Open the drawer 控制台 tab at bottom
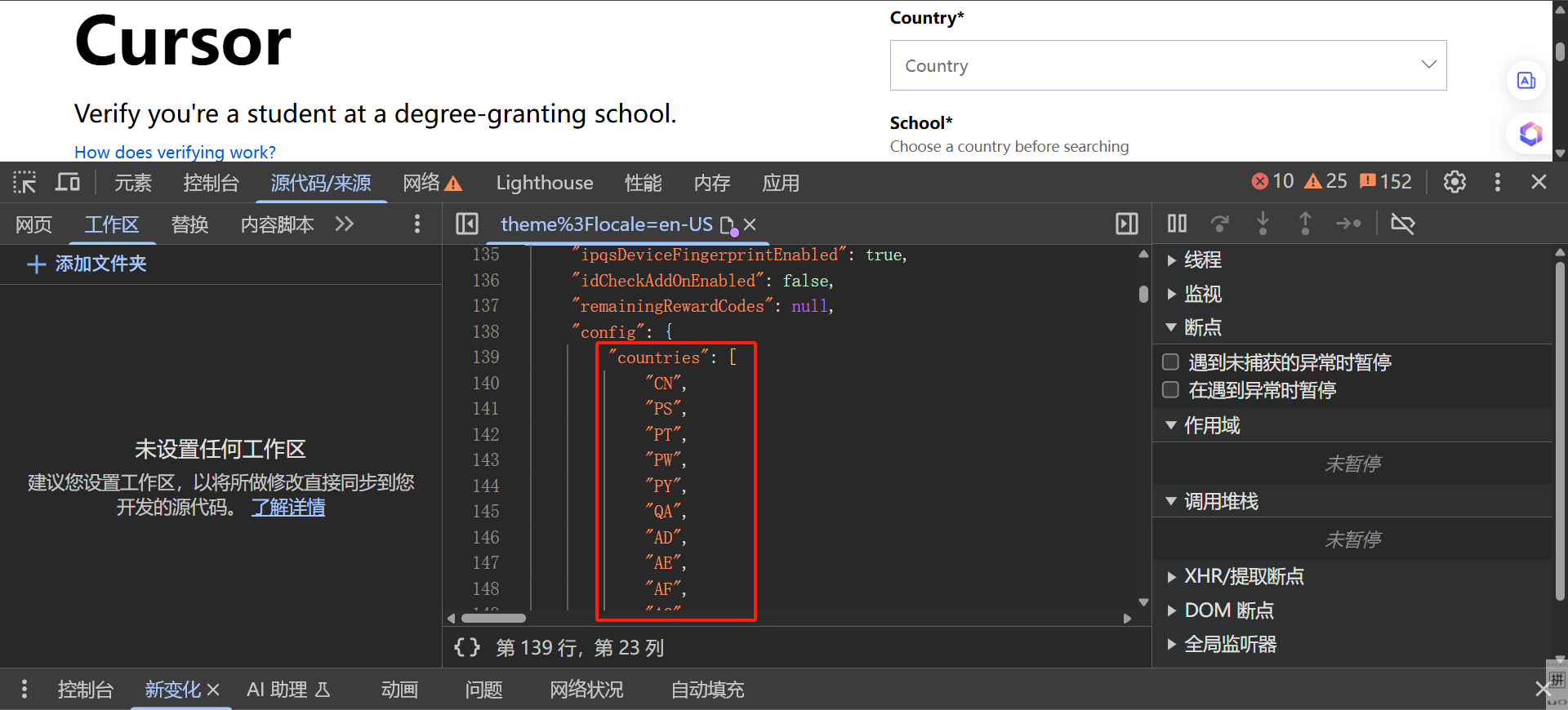This screenshot has height=710, width=1568. 85,690
